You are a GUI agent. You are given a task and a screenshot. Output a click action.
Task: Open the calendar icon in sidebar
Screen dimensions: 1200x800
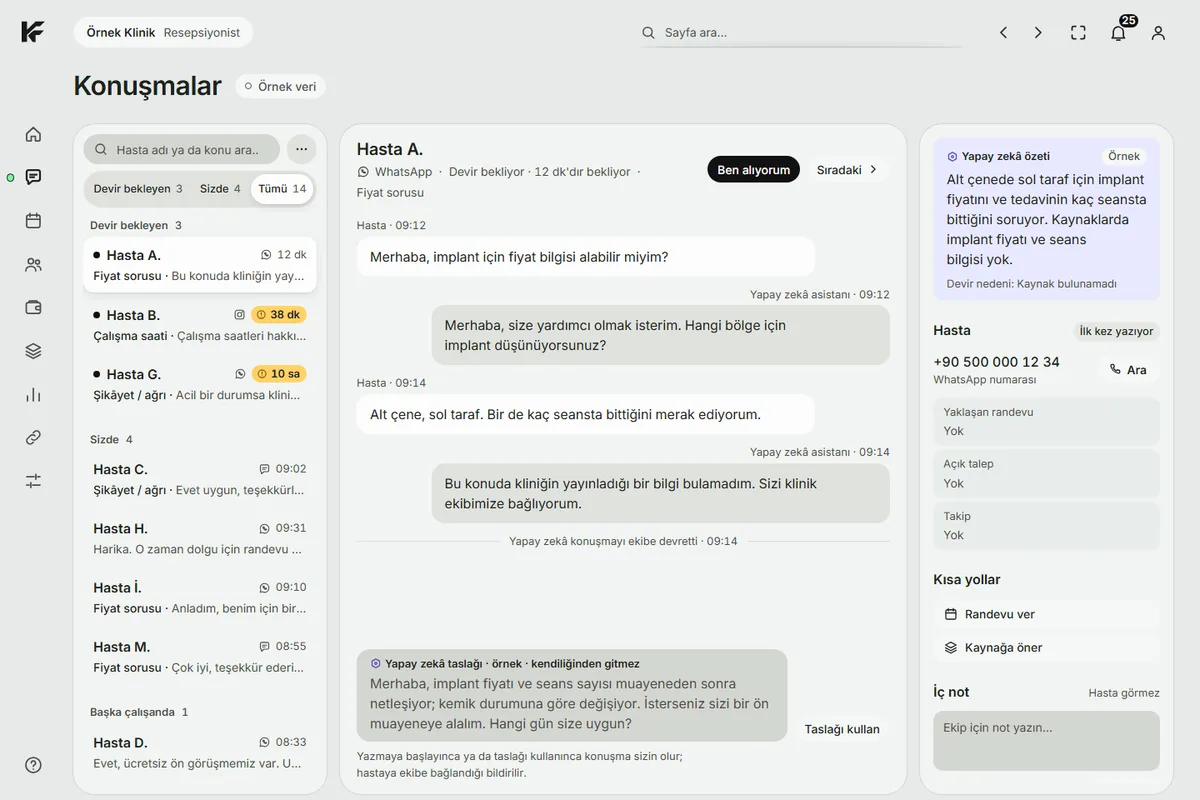tap(33, 221)
